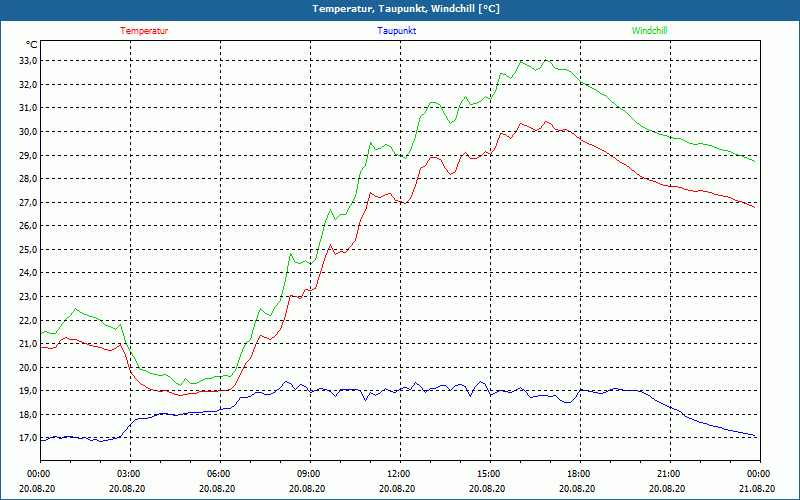
Task: Click the '00:00' label above '21.08.20'
Action: click(x=758, y=474)
